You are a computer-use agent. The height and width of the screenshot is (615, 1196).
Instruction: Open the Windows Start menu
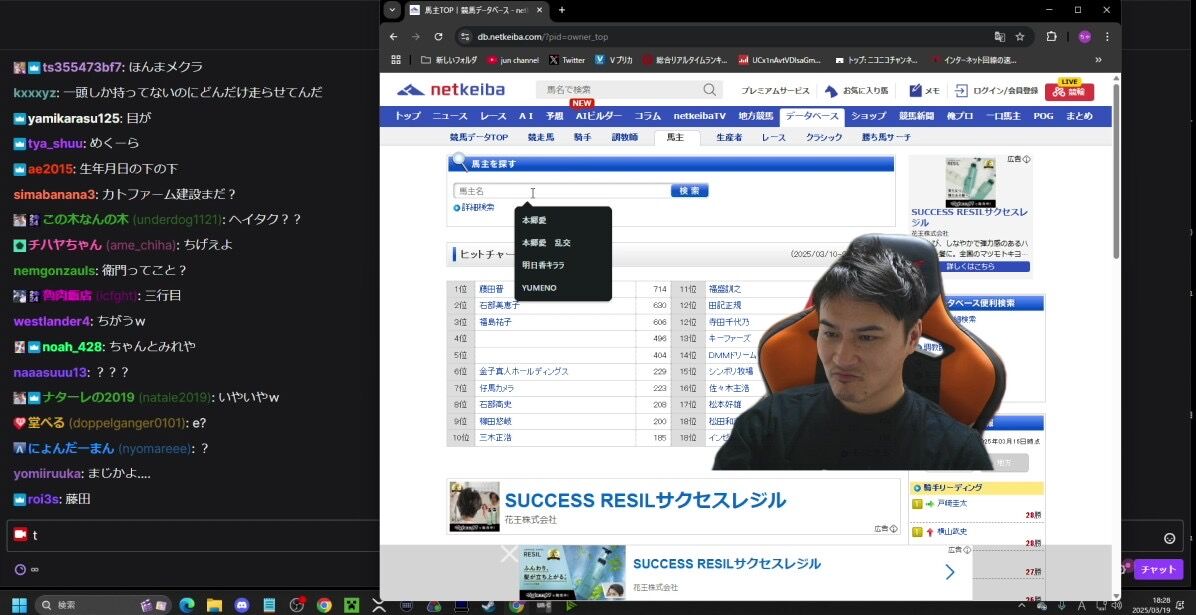[x=19, y=605]
